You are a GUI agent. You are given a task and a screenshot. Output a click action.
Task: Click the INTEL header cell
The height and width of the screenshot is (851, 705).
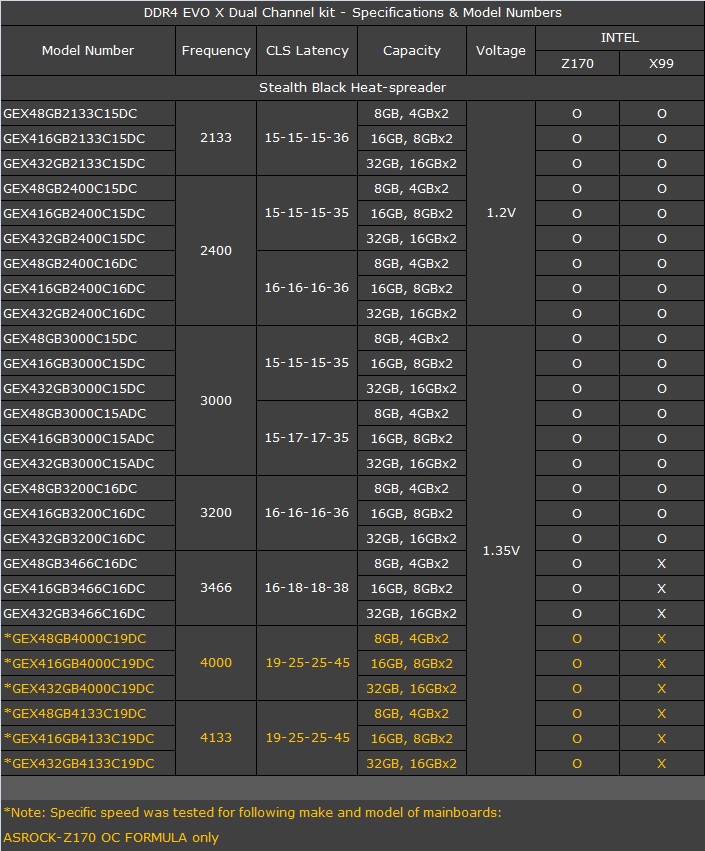point(619,38)
